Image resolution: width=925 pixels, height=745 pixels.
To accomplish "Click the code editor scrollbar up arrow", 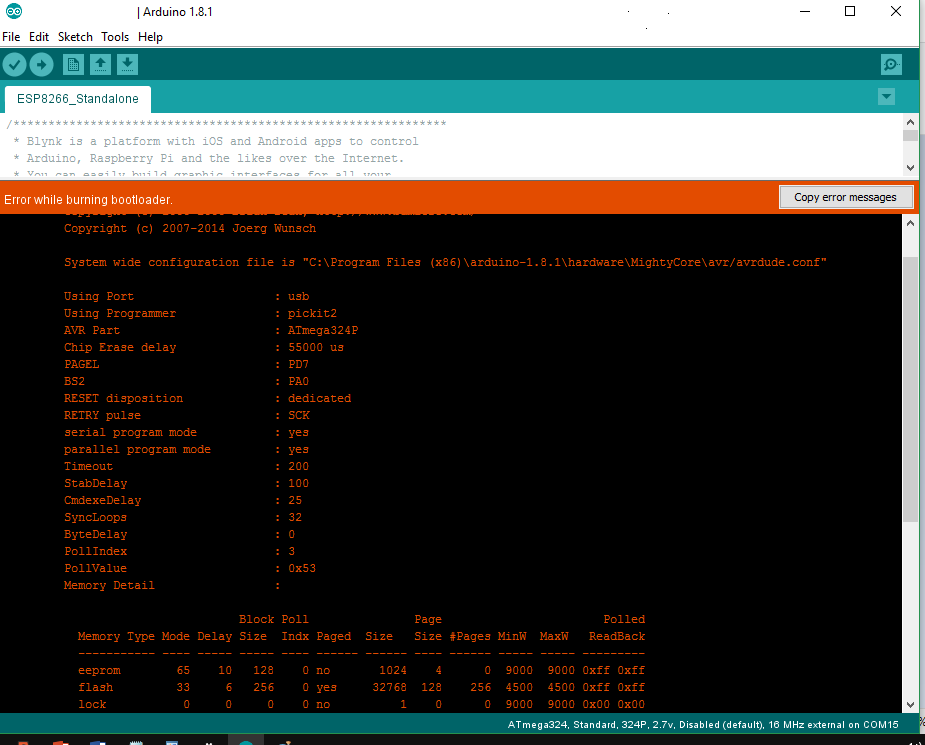I will pos(910,122).
